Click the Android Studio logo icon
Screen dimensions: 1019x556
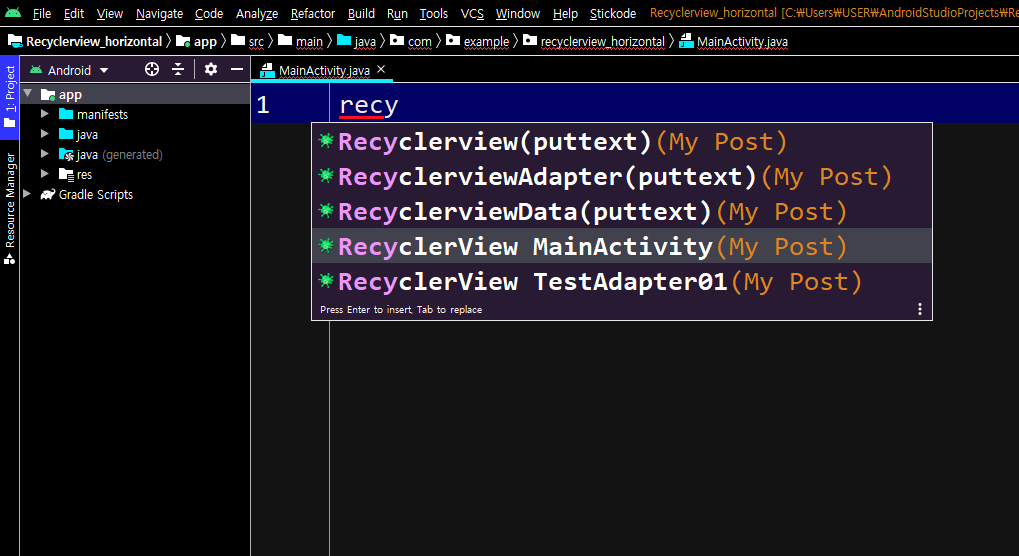(x=12, y=12)
